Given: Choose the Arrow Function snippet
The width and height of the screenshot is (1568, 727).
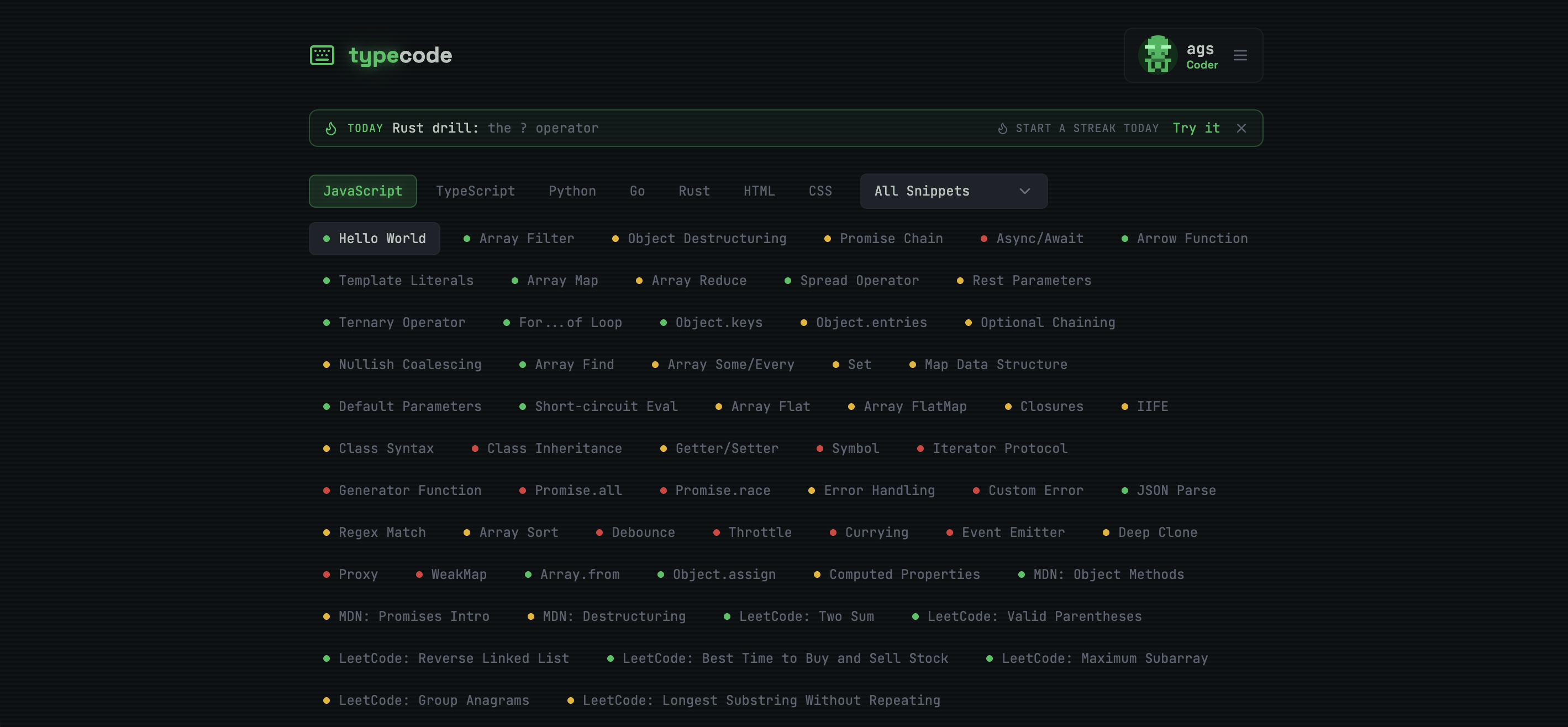Looking at the screenshot, I should coord(1185,239).
